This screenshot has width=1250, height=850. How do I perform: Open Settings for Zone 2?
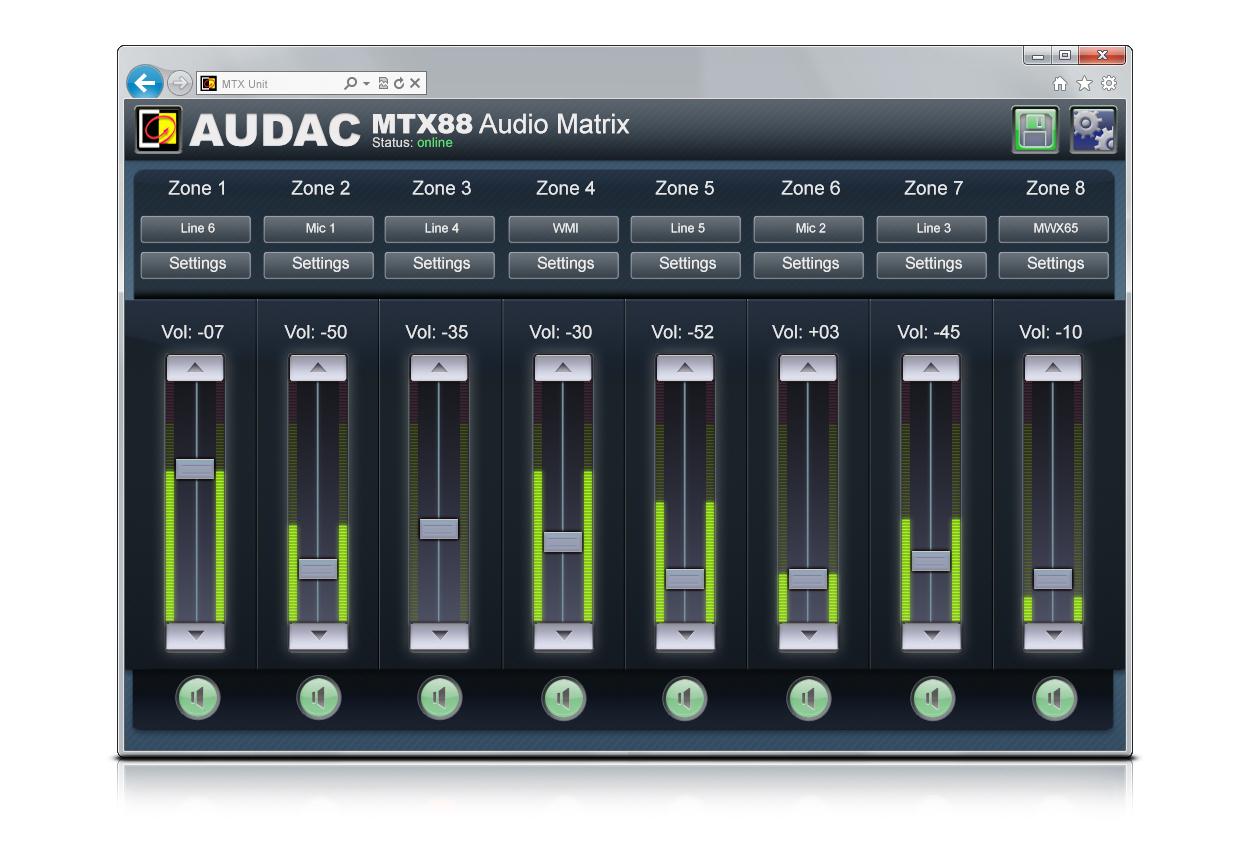(319, 264)
